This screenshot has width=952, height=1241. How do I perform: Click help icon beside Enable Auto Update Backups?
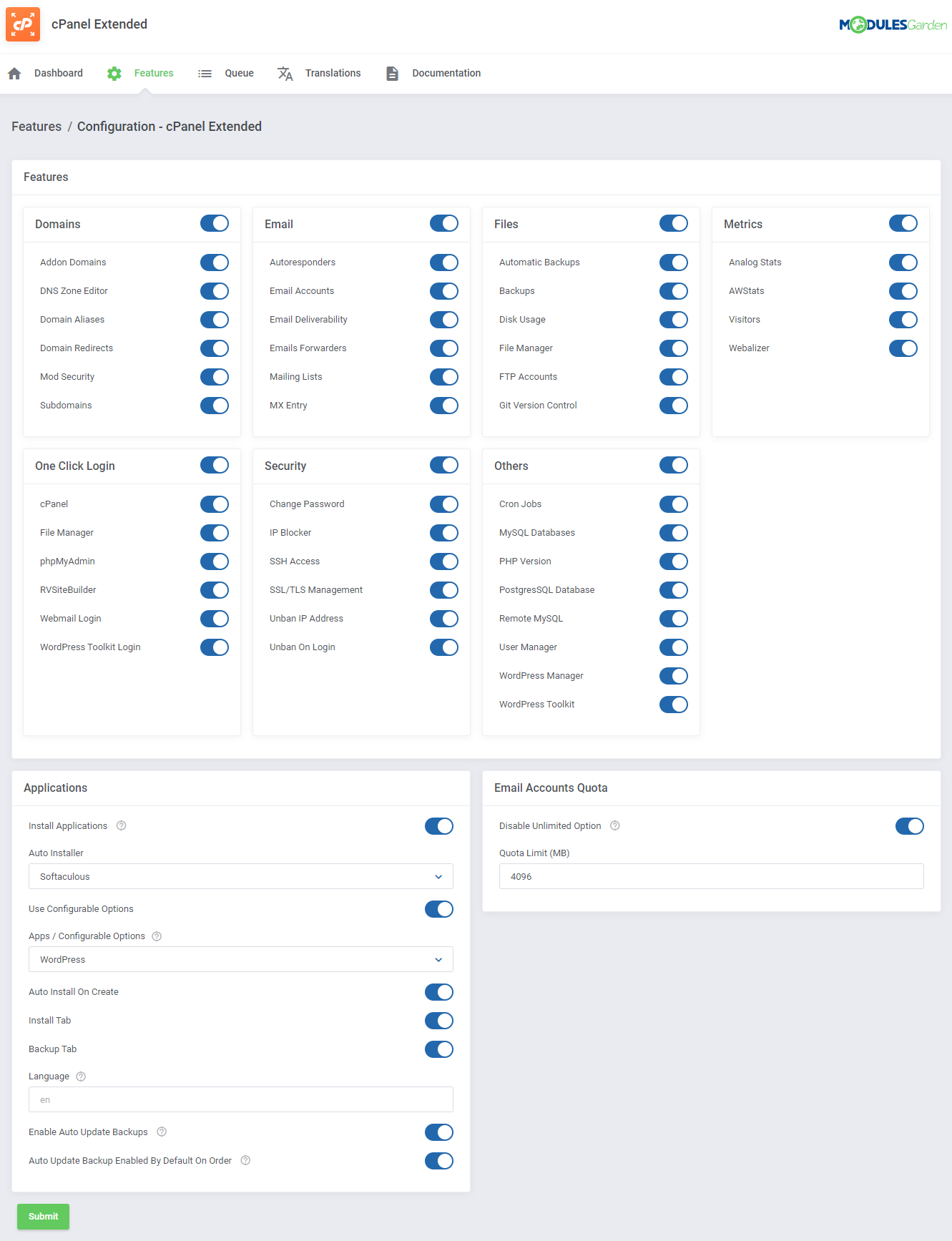tap(162, 1132)
